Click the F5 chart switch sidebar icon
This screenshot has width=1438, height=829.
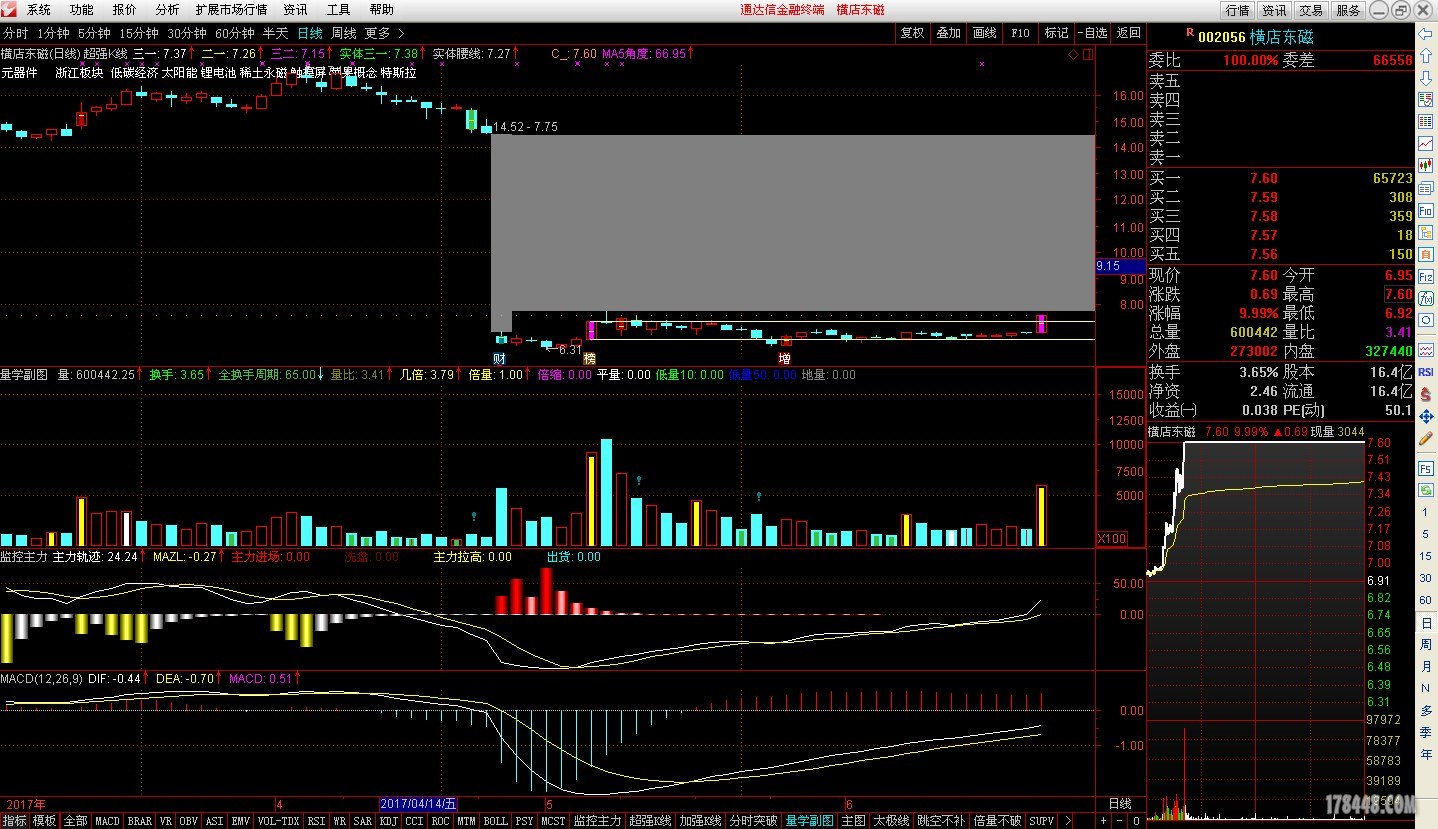1426,469
